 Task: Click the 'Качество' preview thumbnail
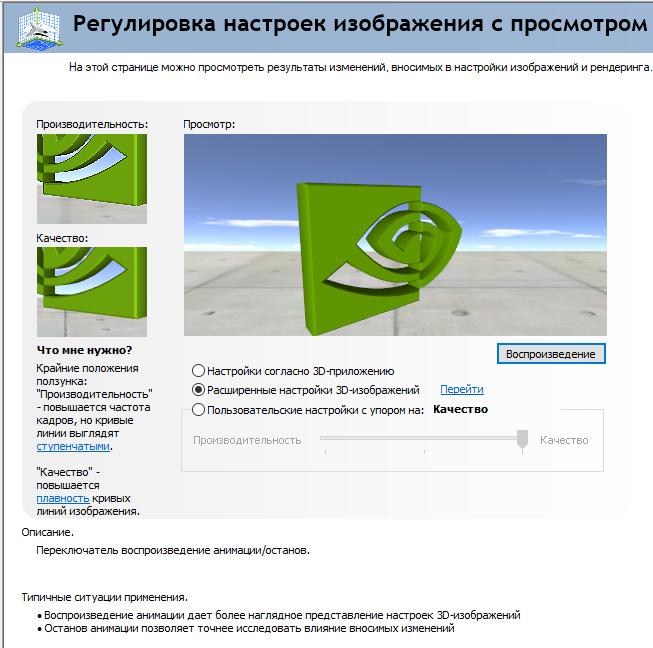click(x=92, y=292)
